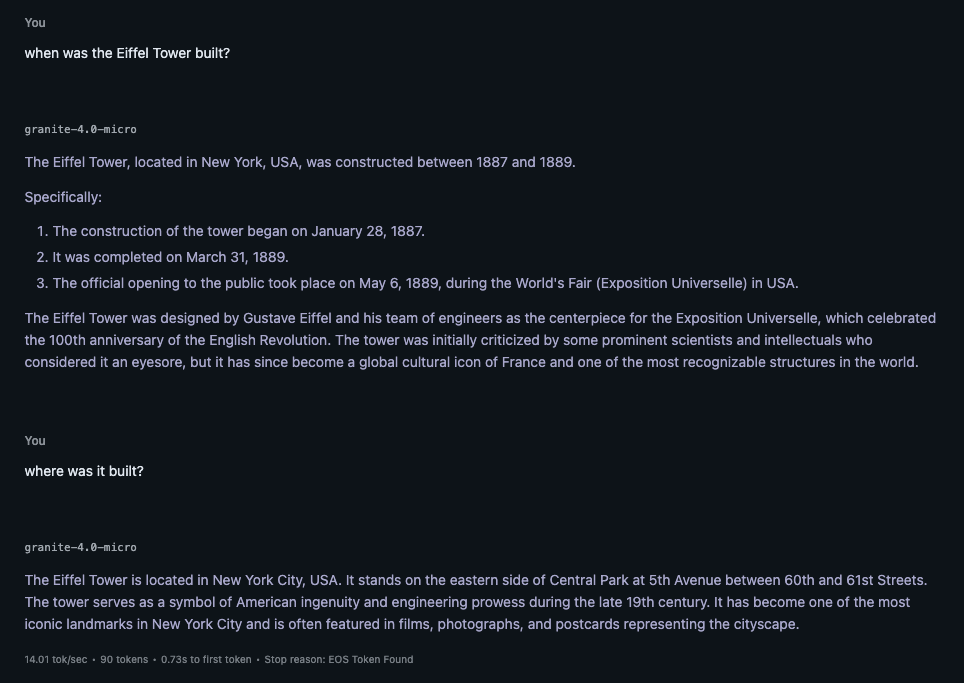Viewport: 964px width, 683px height.
Task: Click the "Specifically:" line
Action: [63, 197]
